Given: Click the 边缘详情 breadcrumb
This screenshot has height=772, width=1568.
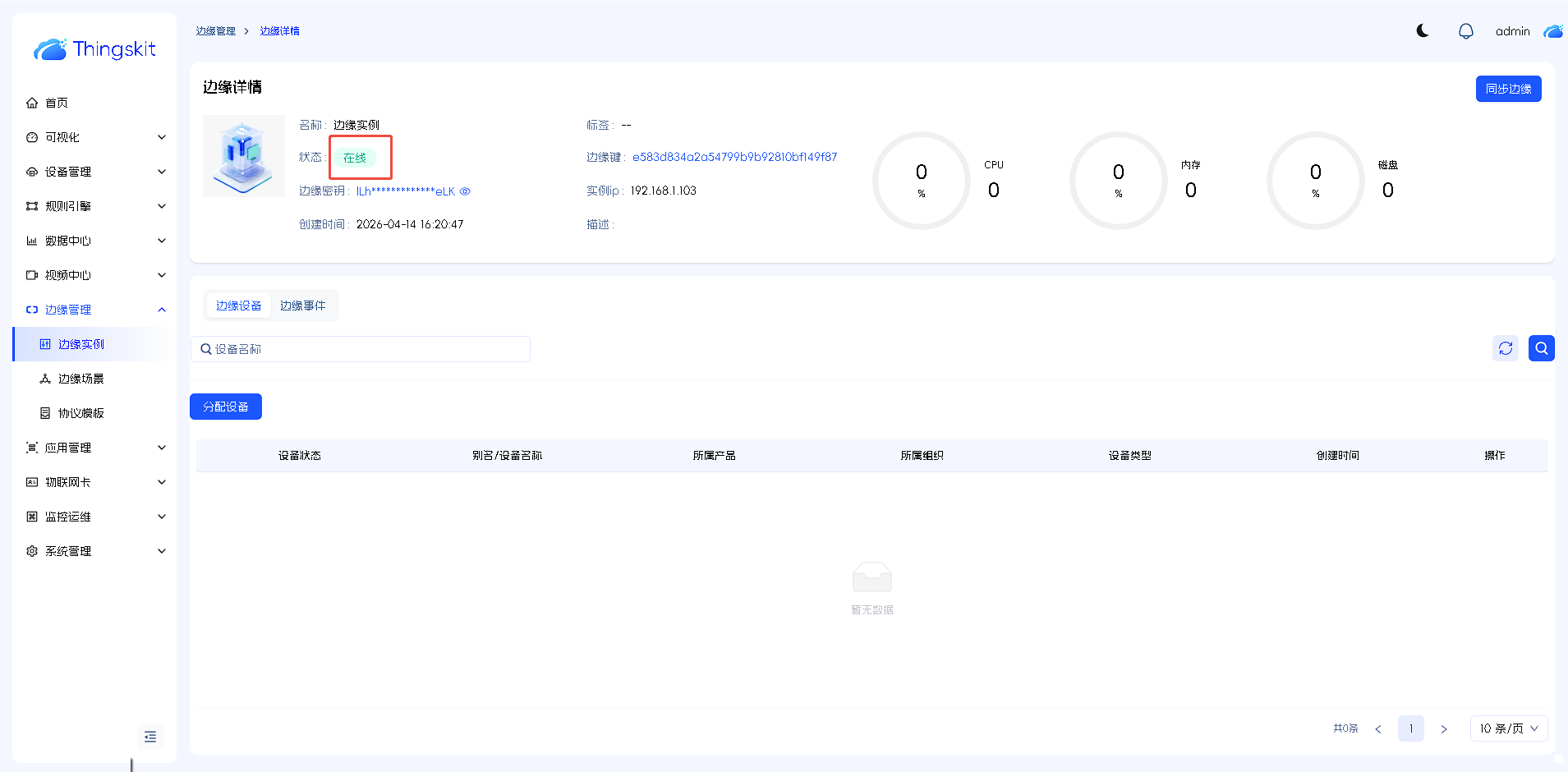Looking at the screenshot, I should (x=280, y=31).
